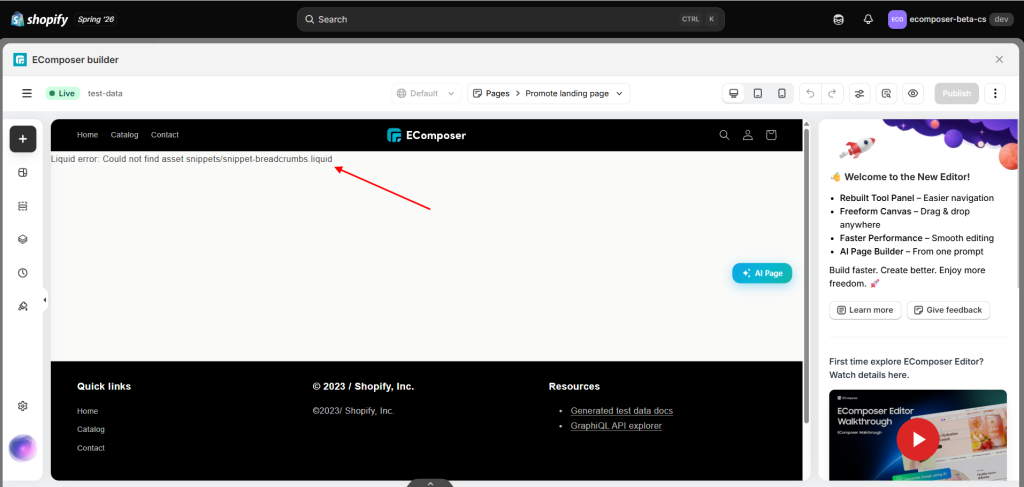Click the account person icon in preview
Screen dimensions: 1024x487
pos(748,135)
